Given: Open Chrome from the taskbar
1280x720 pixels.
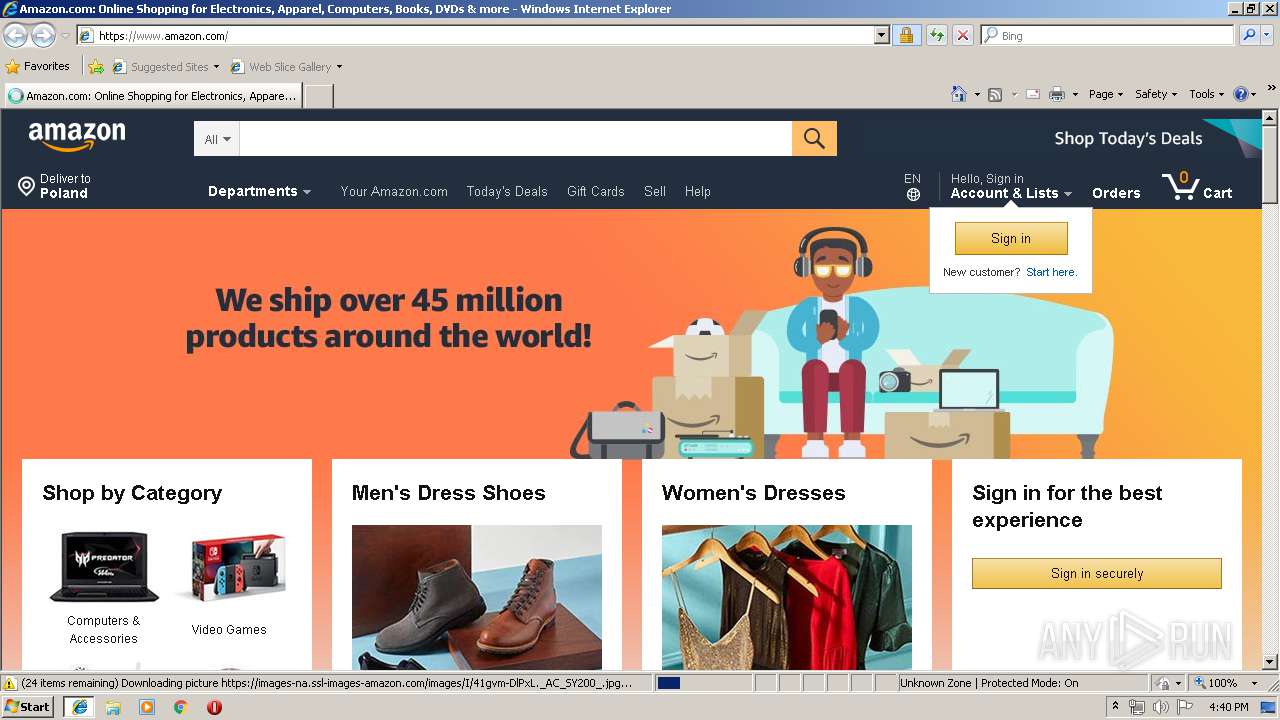Looking at the screenshot, I should click(x=181, y=707).
